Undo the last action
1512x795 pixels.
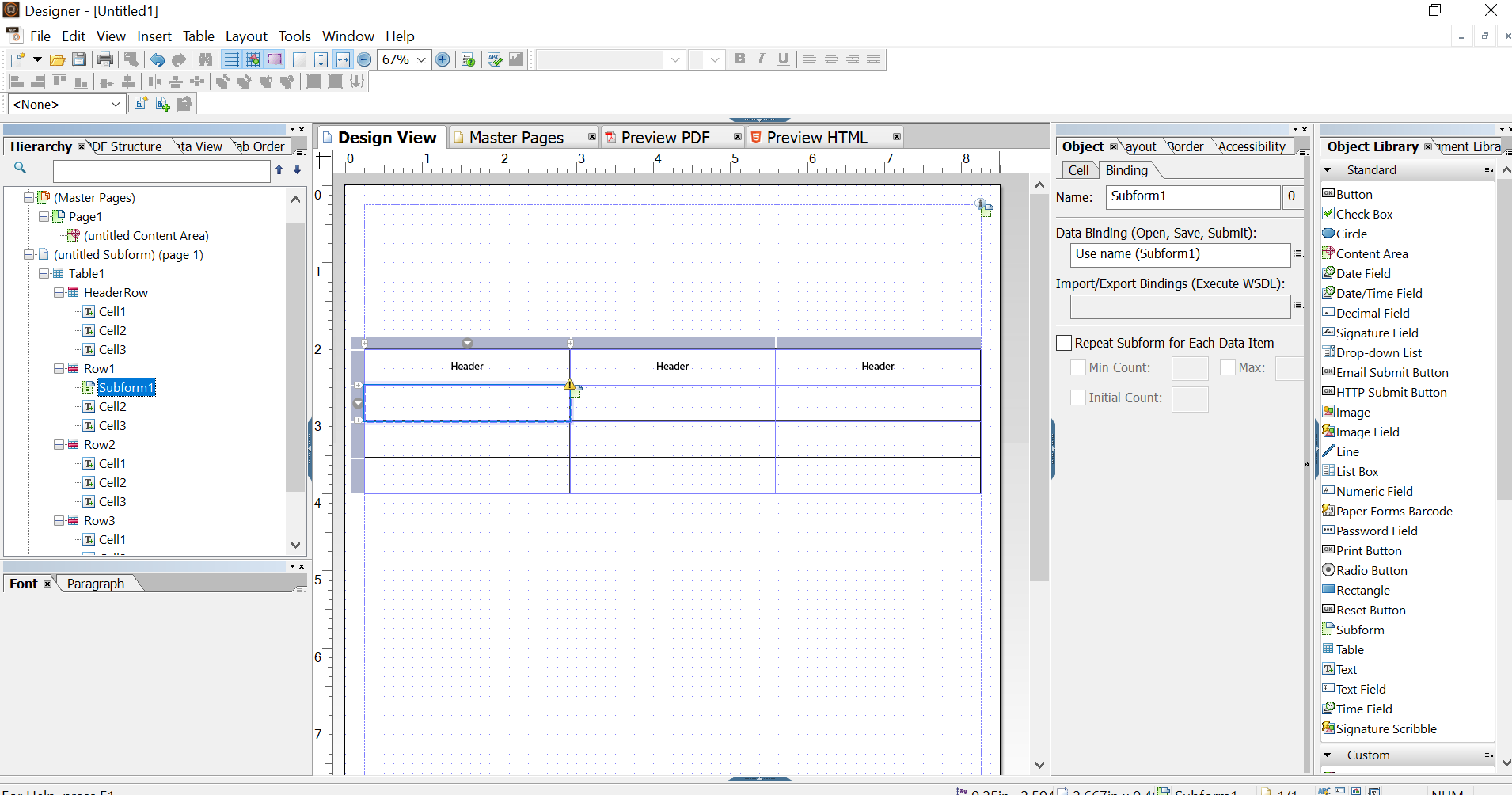[x=158, y=59]
